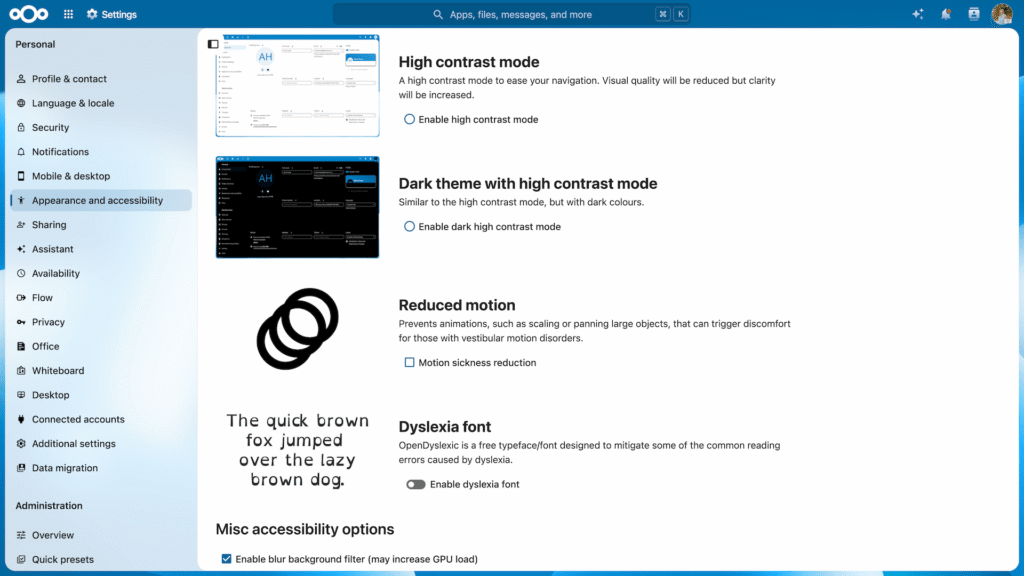Viewport: 1024px width, 576px height.
Task: Click the Security lock icon
Action: coord(21,127)
